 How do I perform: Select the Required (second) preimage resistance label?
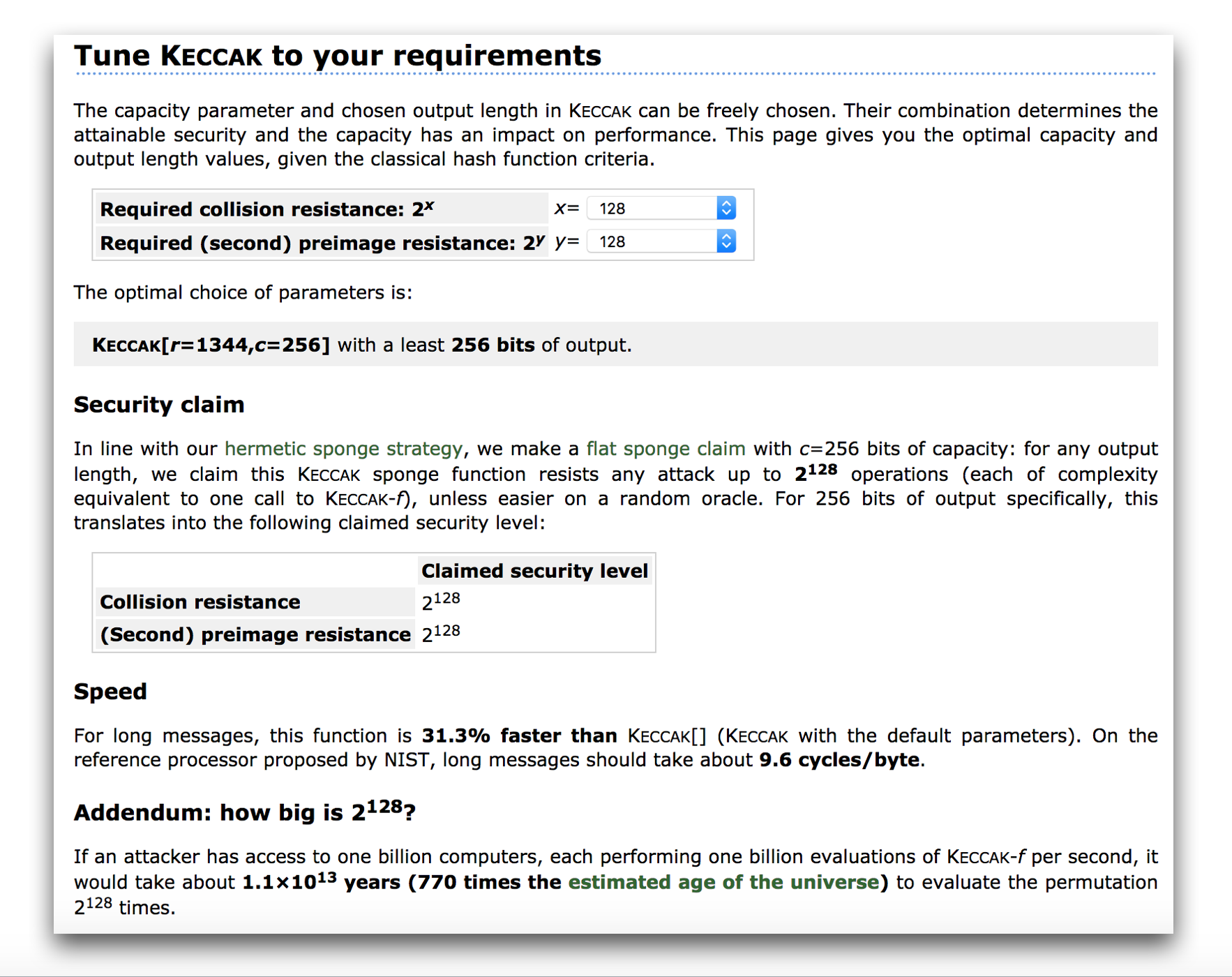(321, 243)
